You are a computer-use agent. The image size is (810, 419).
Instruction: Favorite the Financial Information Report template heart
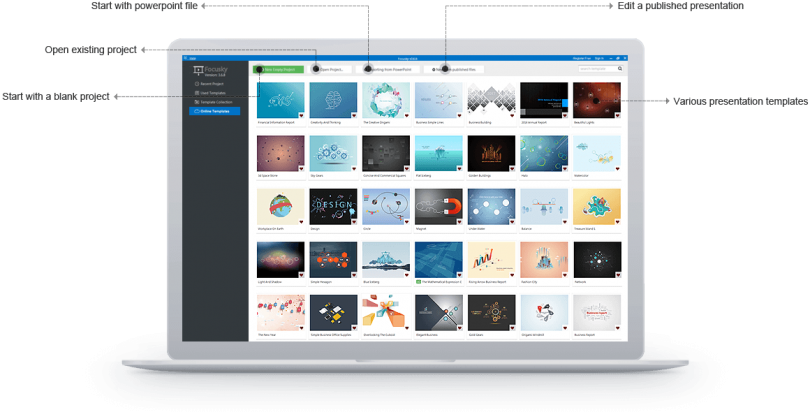[301, 116]
